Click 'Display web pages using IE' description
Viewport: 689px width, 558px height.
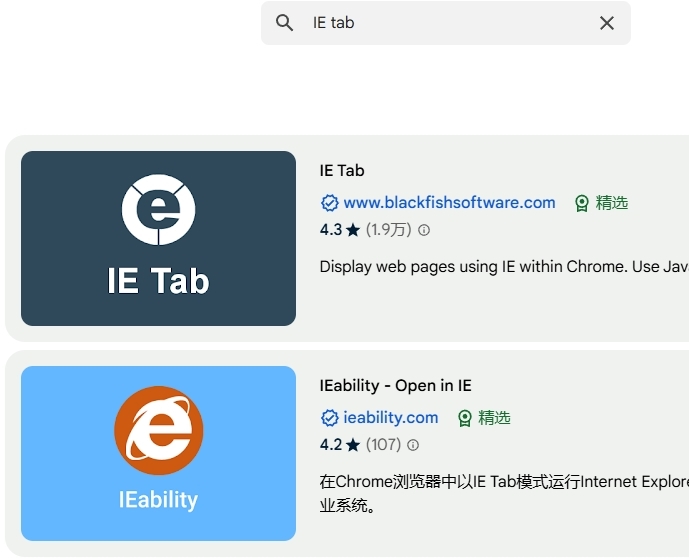[x=504, y=267]
